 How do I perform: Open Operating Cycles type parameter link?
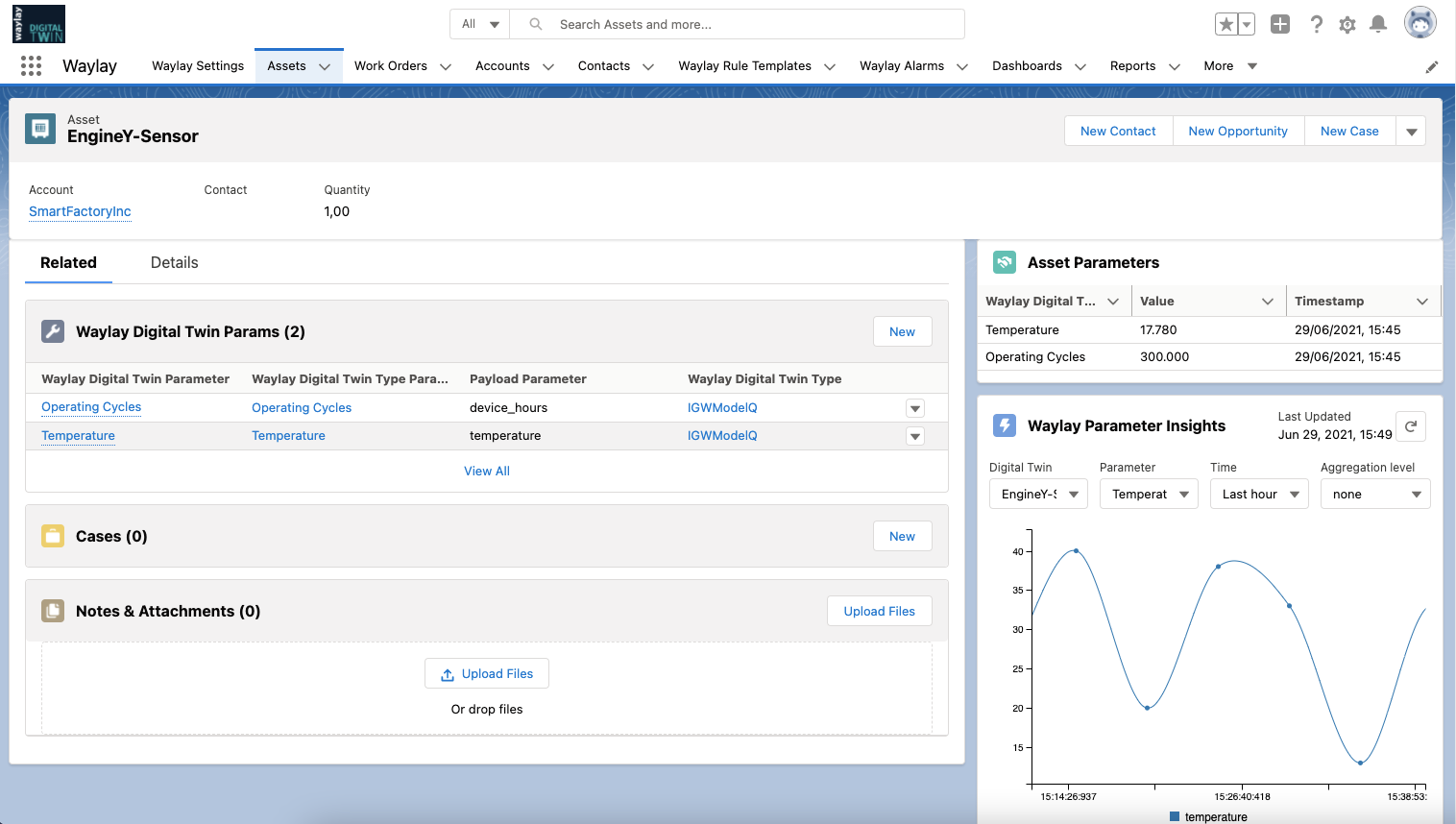tap(302, 408)
